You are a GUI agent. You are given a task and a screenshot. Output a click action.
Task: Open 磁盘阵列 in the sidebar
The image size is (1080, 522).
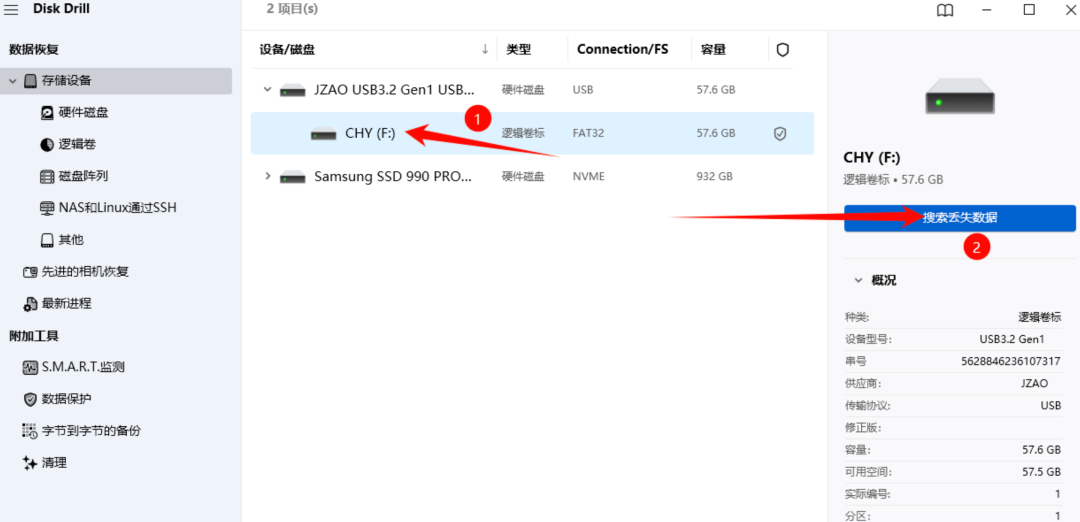point(83,176)
